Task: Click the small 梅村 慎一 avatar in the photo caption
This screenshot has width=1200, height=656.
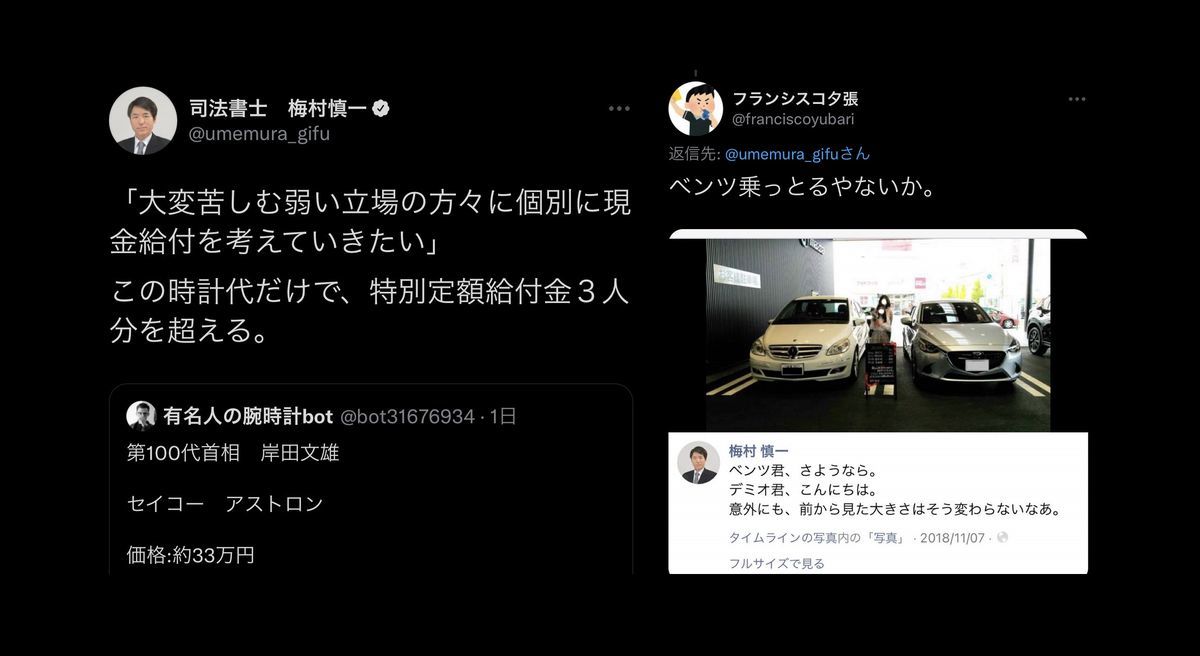Action: pos(698,463)
